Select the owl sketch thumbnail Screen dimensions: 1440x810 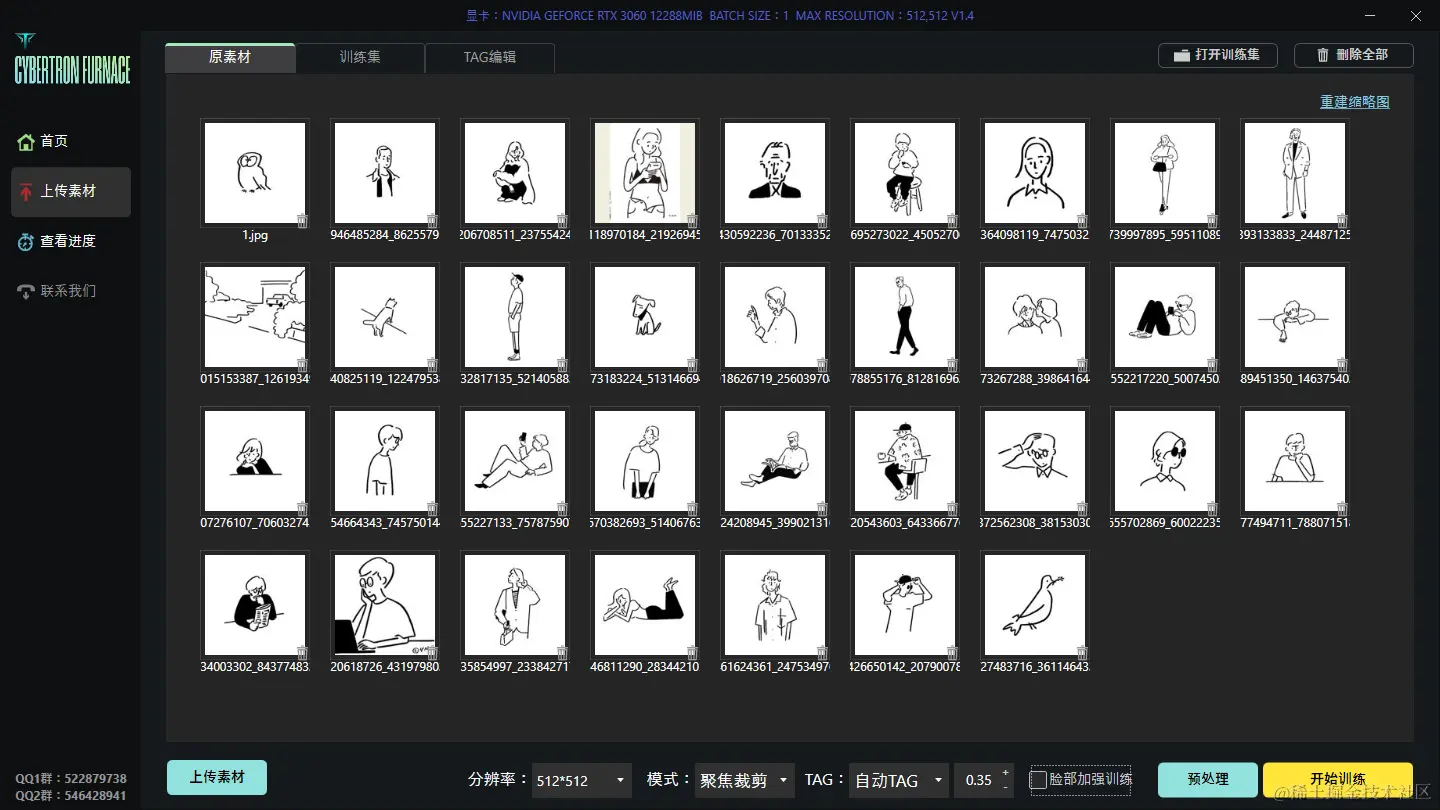coord(254,172)
